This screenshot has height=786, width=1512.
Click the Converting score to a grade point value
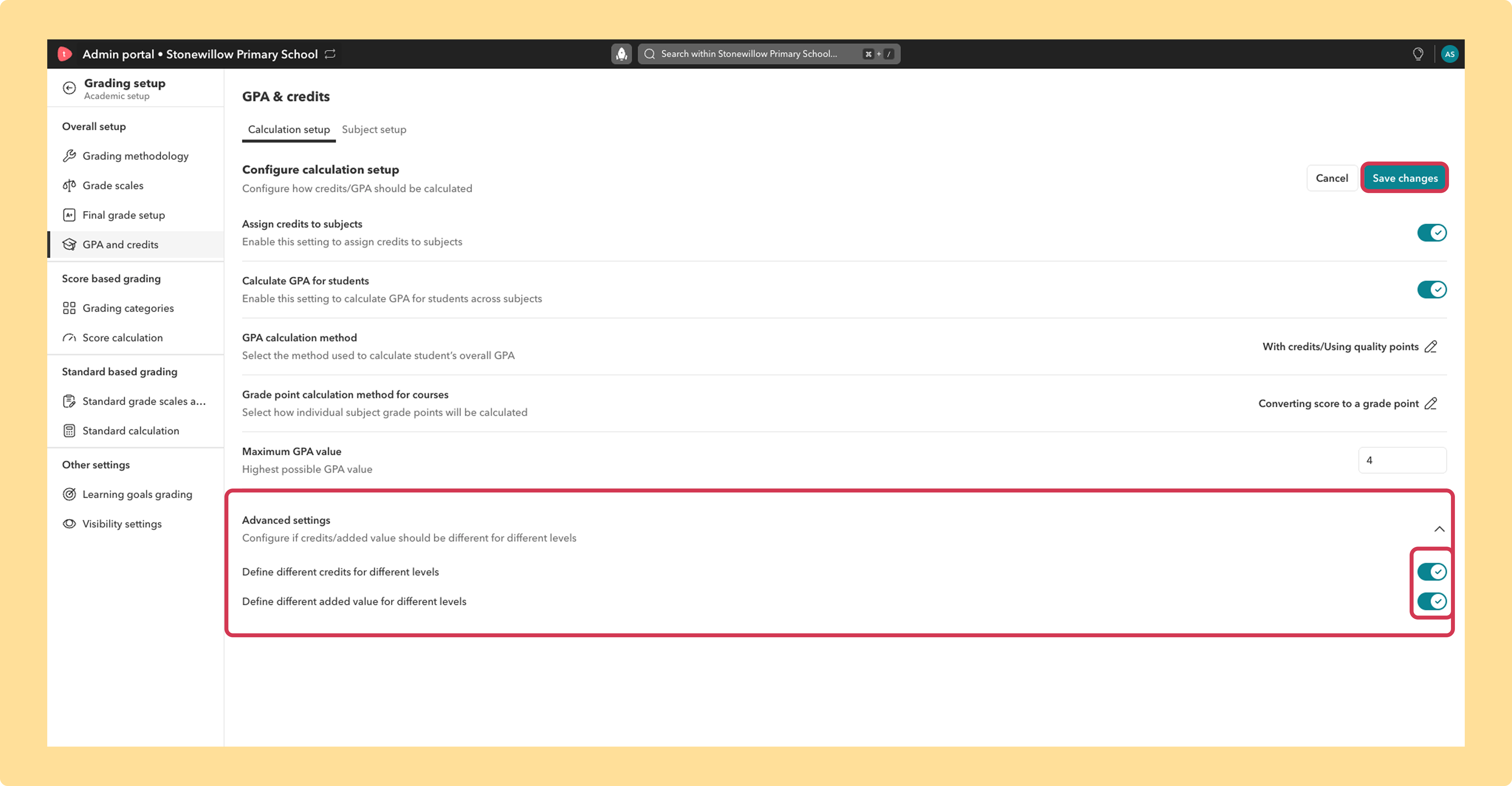pos(1338,404)
